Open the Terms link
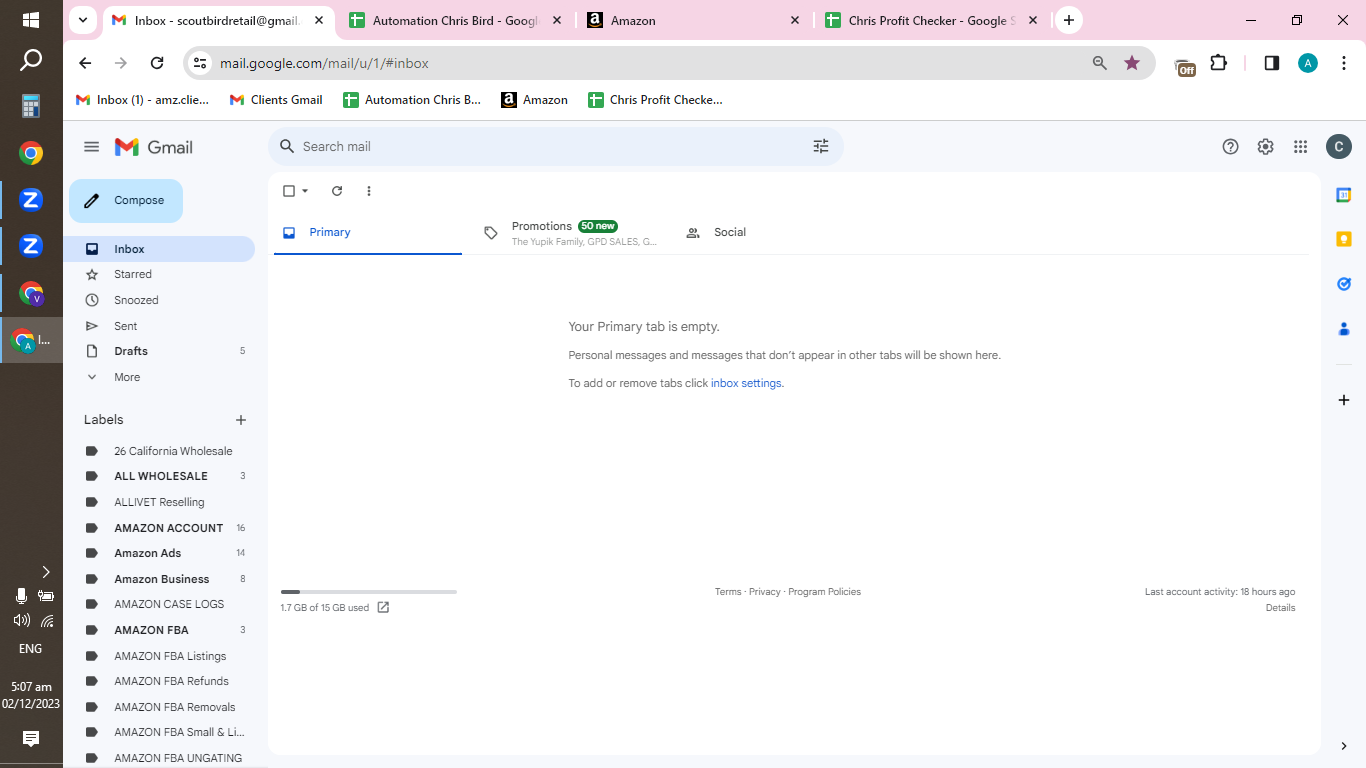1366x768 pixels. [728, 592]
